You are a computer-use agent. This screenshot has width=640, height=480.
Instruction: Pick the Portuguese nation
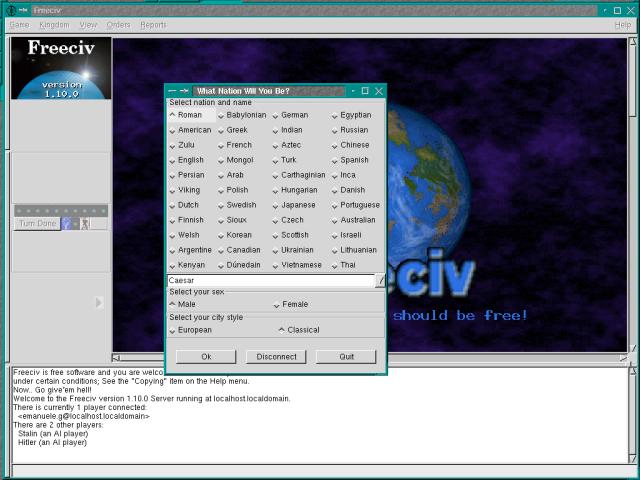pyautogui.click(x=356, y=205)
